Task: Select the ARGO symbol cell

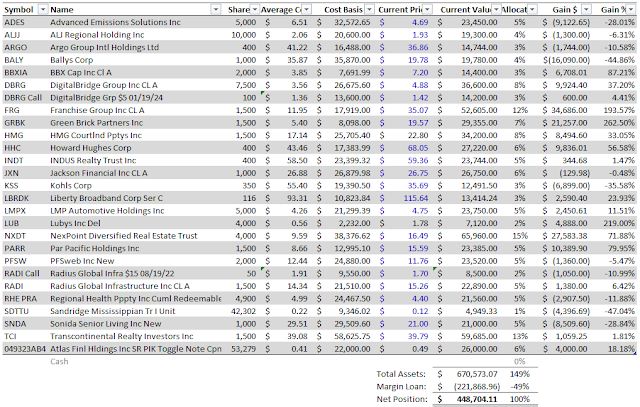Action: click(x=16, y=47)
